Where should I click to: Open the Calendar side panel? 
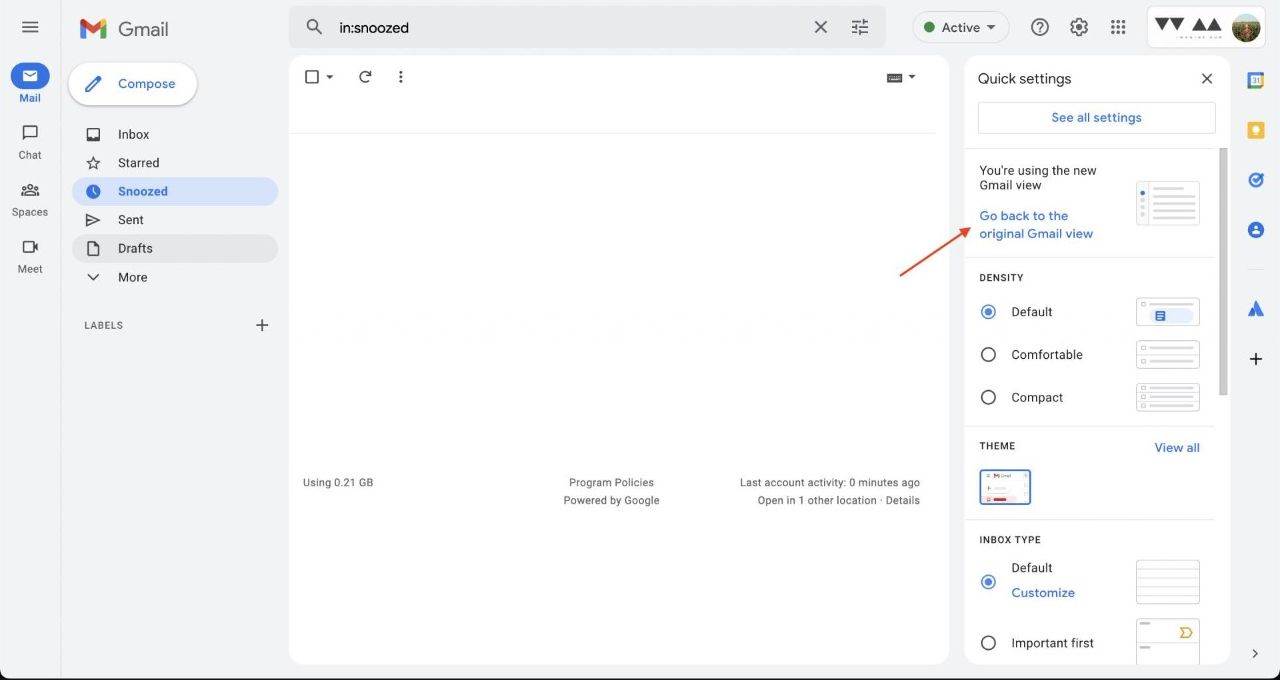(x=1255, y=78)
